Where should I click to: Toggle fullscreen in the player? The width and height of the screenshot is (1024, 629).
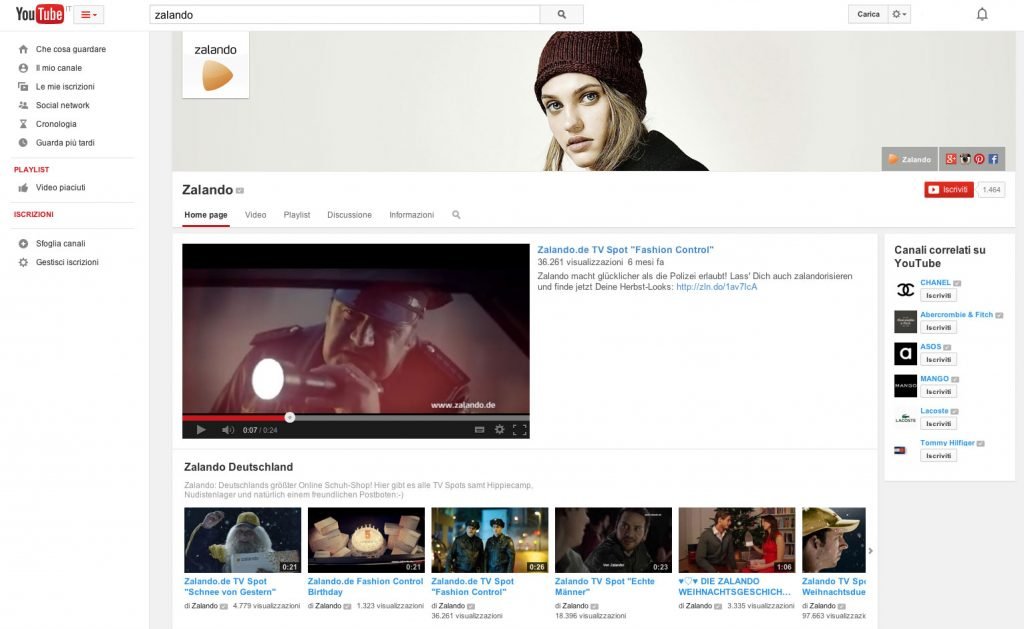tap(520, 430)
